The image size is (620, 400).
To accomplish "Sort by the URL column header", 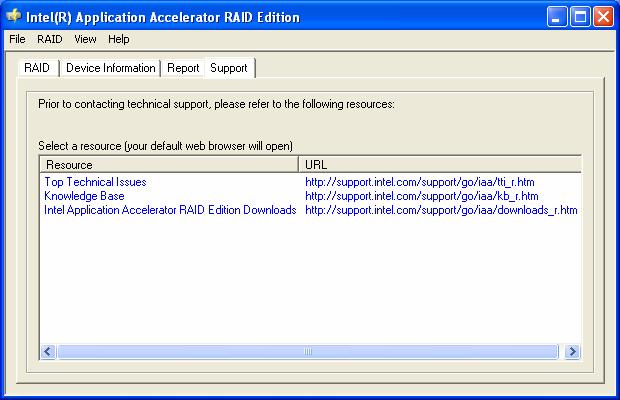I will point(439,164).
